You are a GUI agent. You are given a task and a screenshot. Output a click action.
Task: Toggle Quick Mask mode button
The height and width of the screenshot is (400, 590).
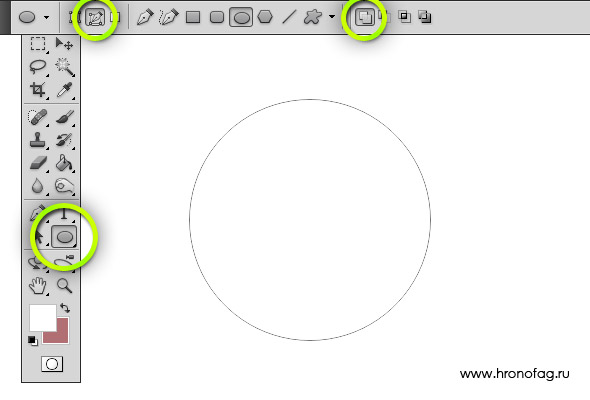click(52, 364)
